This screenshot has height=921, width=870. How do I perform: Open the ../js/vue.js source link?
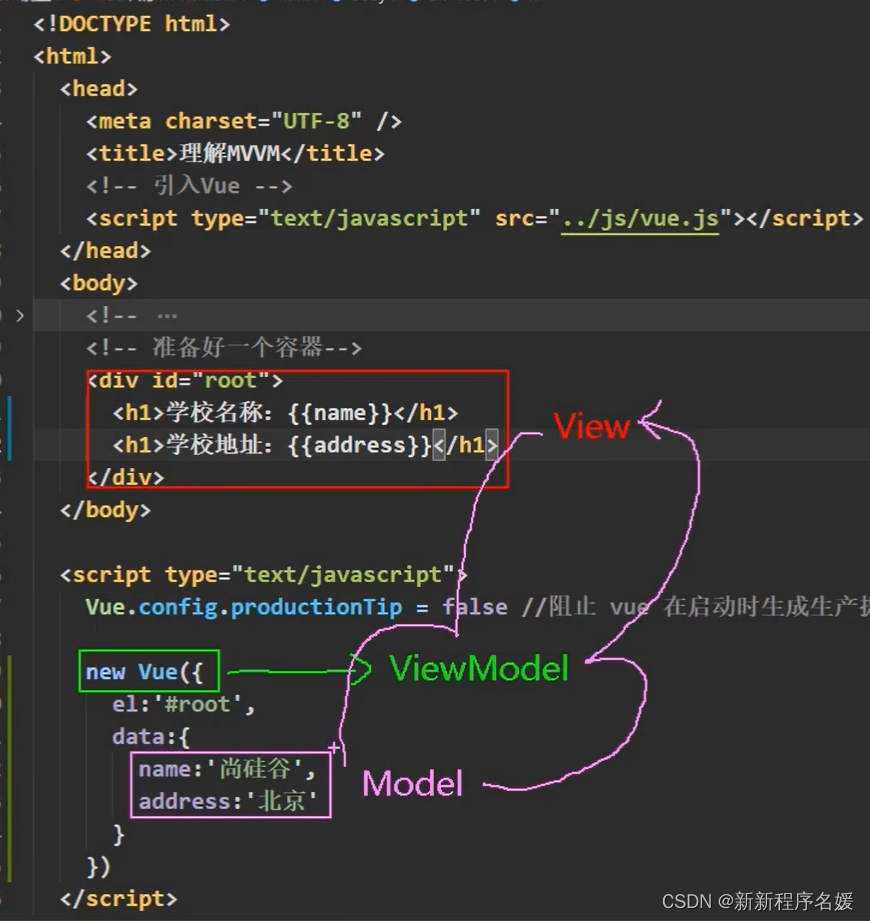pos(640,219)
